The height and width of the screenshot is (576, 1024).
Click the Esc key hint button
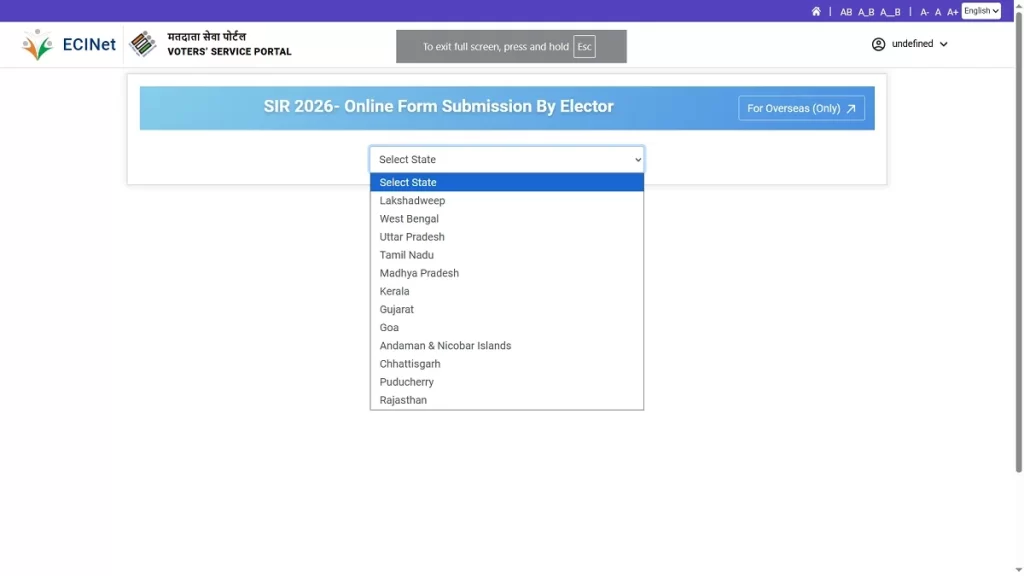(584, 47)
